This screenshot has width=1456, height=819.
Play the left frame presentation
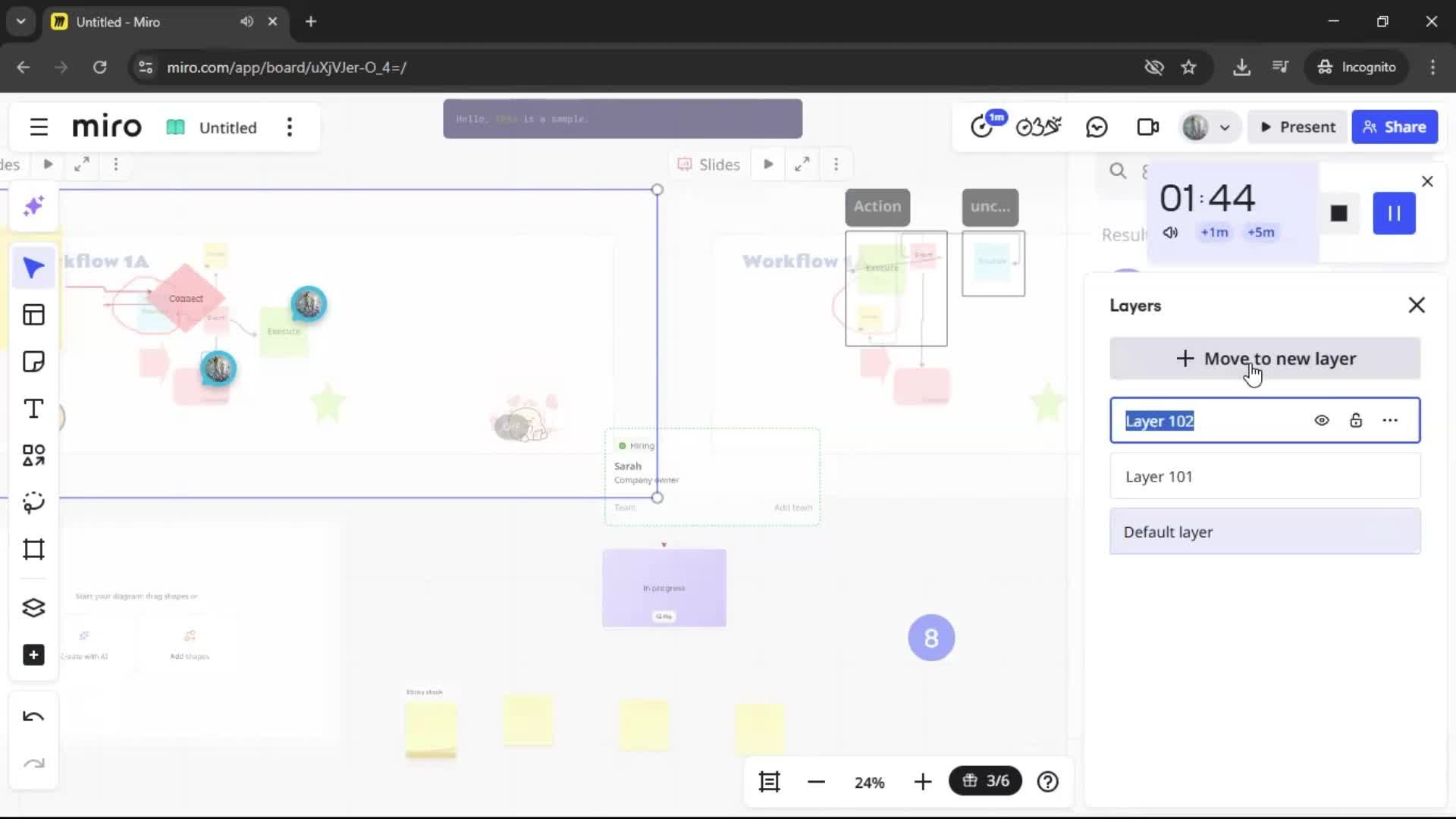48,164
